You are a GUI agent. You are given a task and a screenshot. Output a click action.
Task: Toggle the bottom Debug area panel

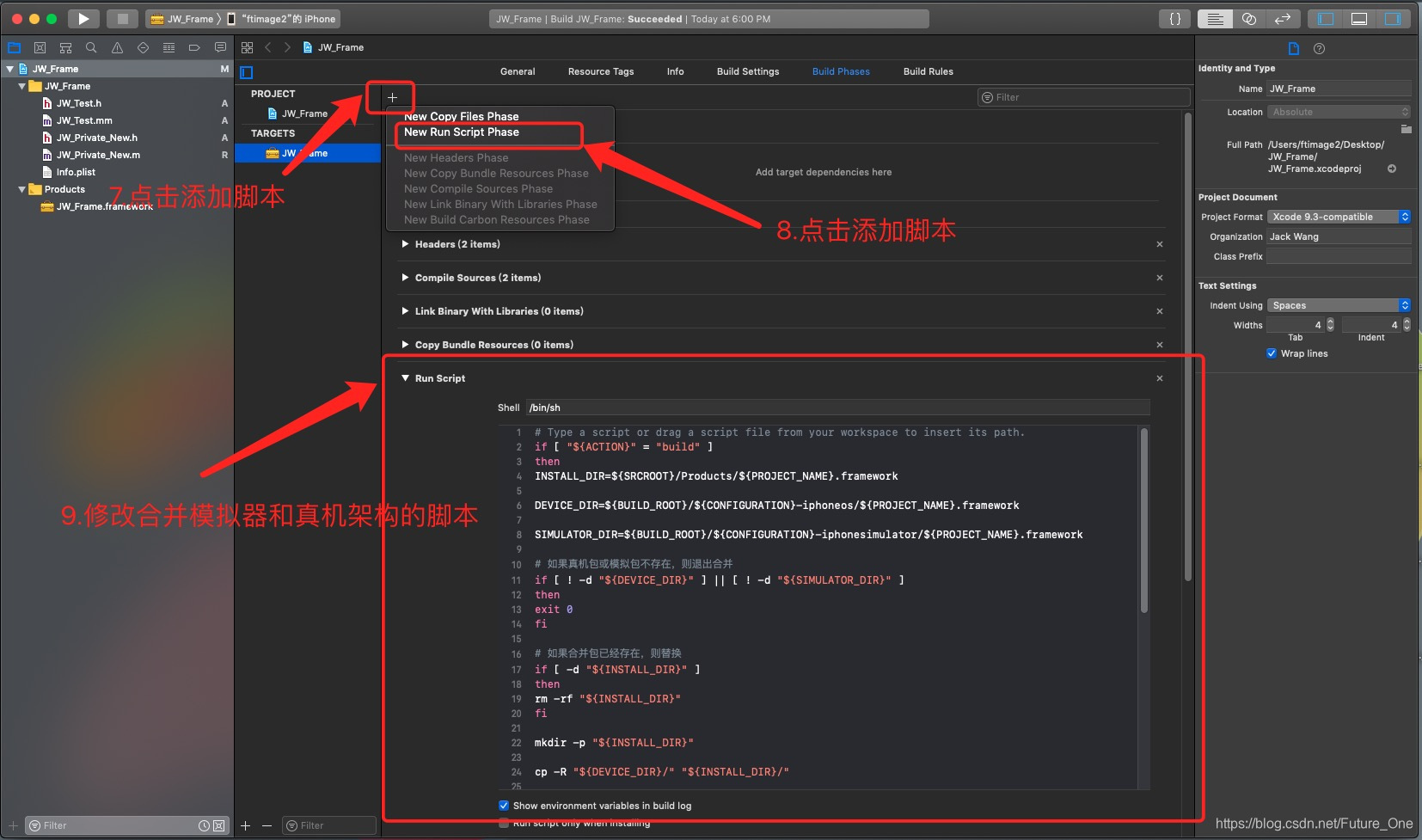point(1359,18)
